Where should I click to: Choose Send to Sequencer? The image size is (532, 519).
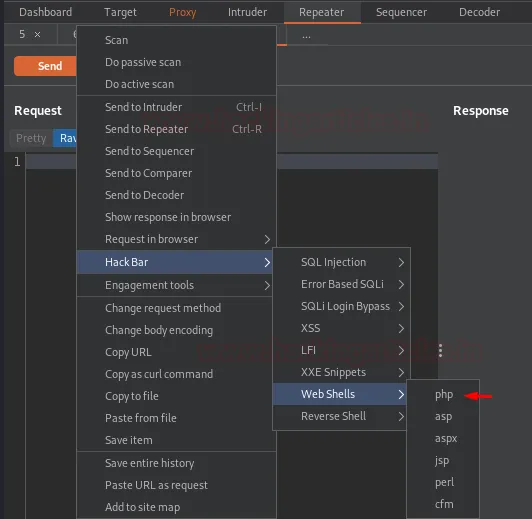176,151
